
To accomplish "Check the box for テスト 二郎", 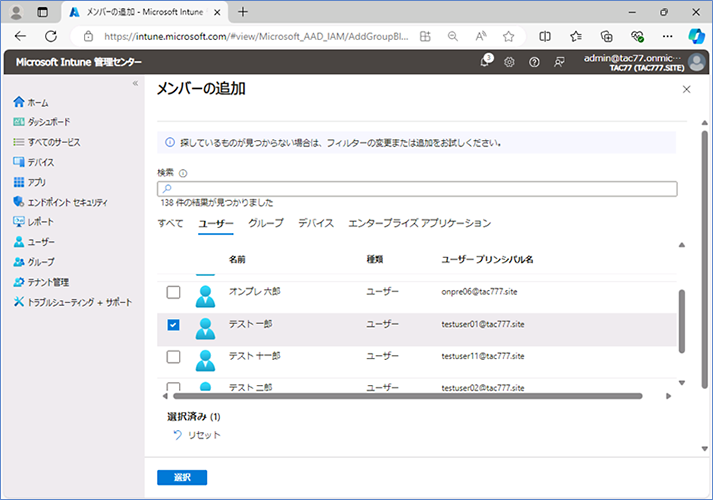I will 173,386.
